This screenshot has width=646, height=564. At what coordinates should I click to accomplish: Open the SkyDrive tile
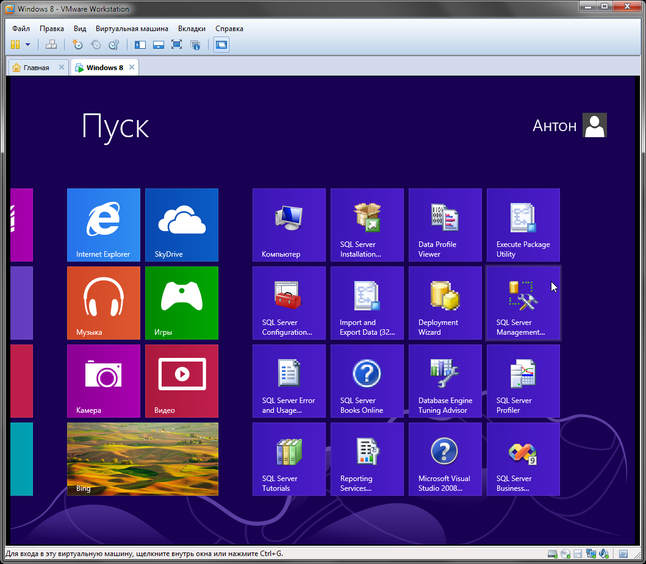pyautogui.click(x=182, y=225)
